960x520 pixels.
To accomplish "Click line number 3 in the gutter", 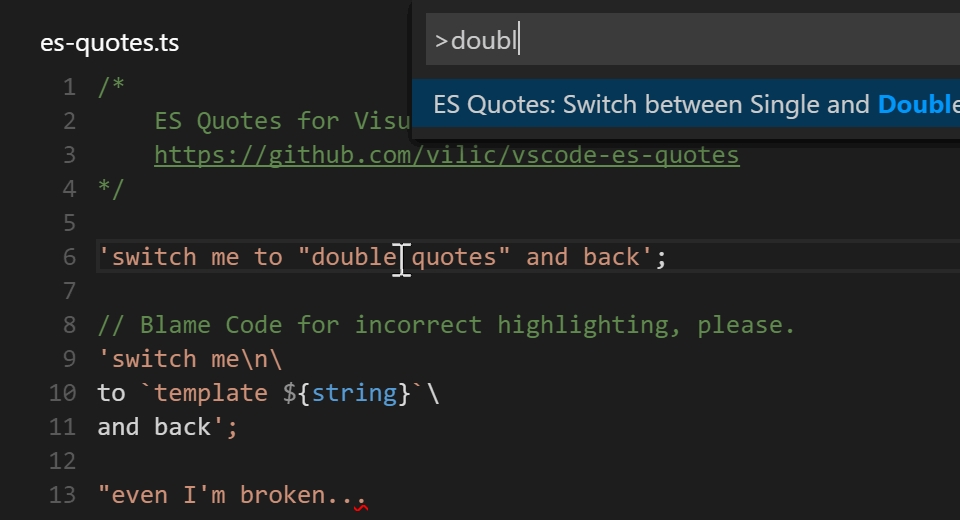I will click(x=68, y=155).
